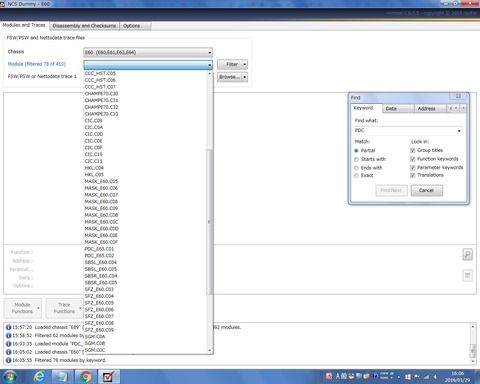Toggle the Parameter keywords checkbox
480x384 pixels.
click(x=413, y=168)
